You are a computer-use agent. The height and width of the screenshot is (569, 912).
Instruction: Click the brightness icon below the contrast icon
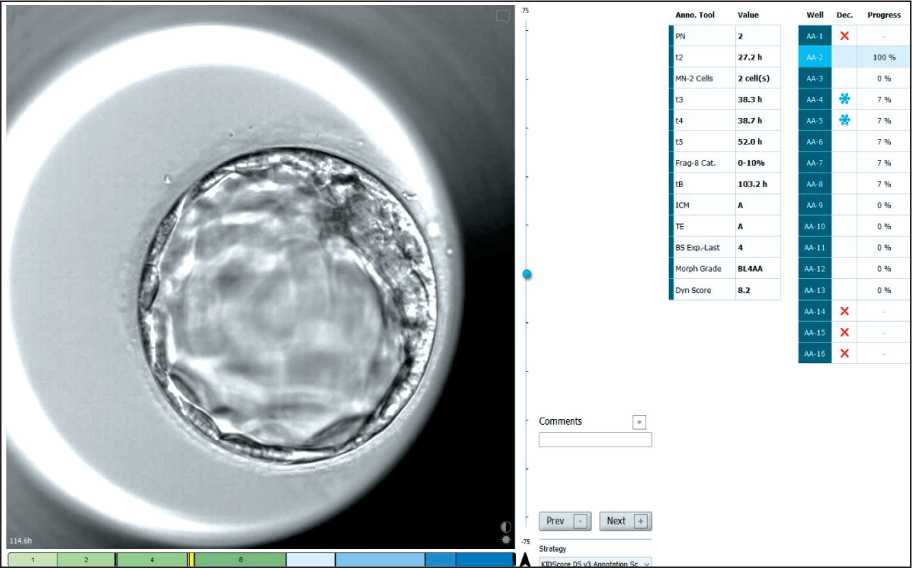point(506,539)
